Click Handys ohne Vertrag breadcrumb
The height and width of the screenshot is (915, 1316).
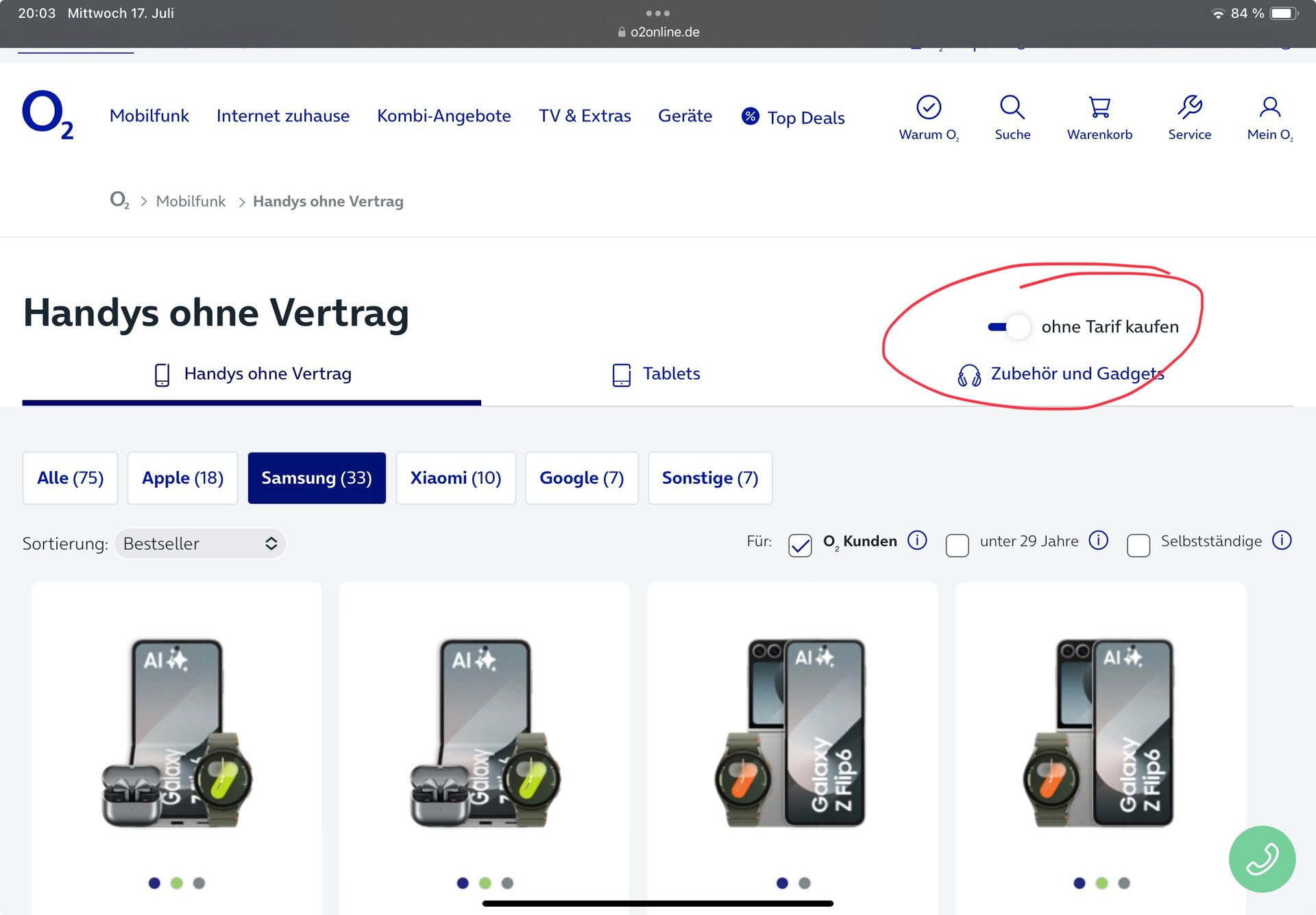pos(328,201)
